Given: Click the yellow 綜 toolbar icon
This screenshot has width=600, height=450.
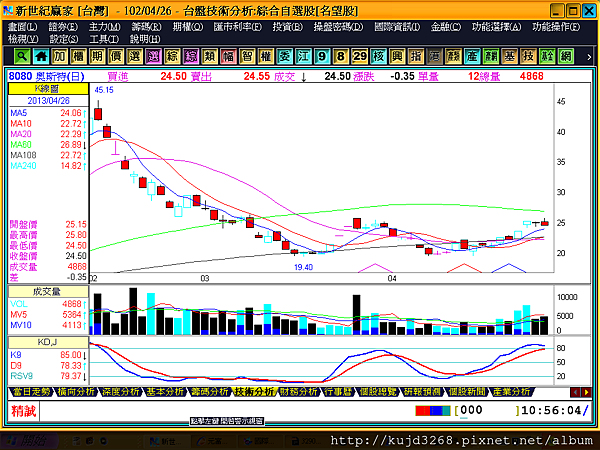Looking at the screenshot, I should (172, 57).
